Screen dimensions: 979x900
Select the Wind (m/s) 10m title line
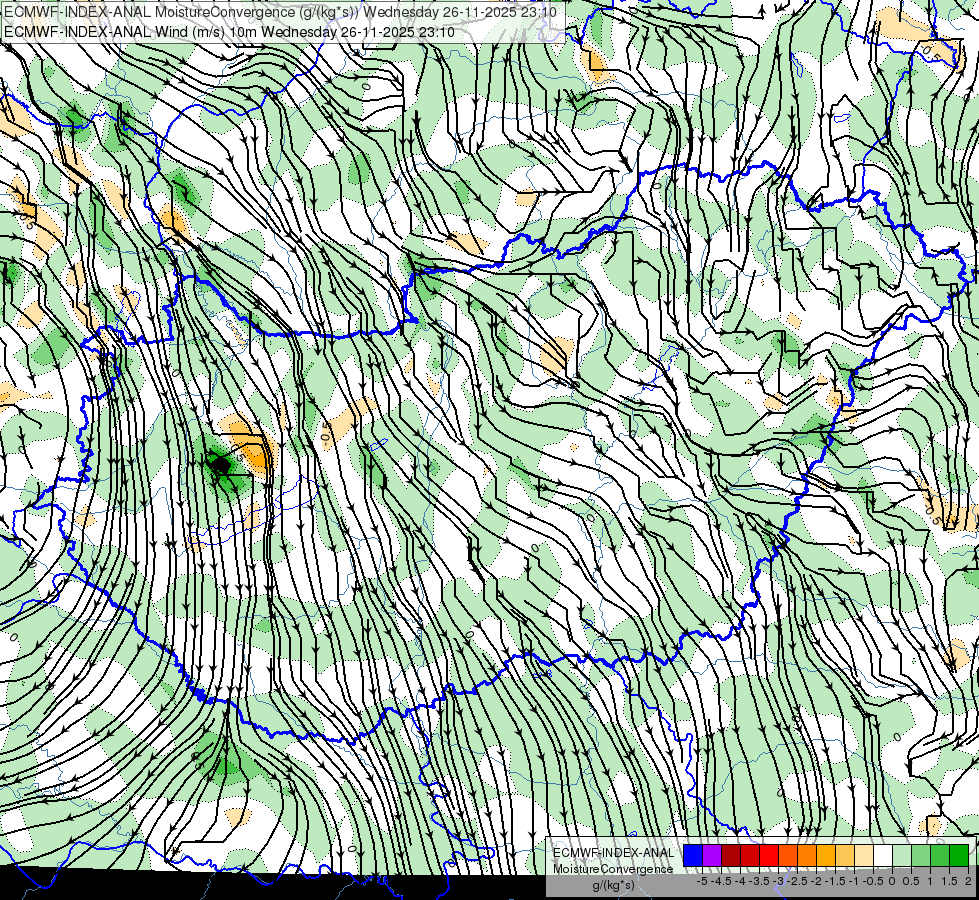click(229, 32)
